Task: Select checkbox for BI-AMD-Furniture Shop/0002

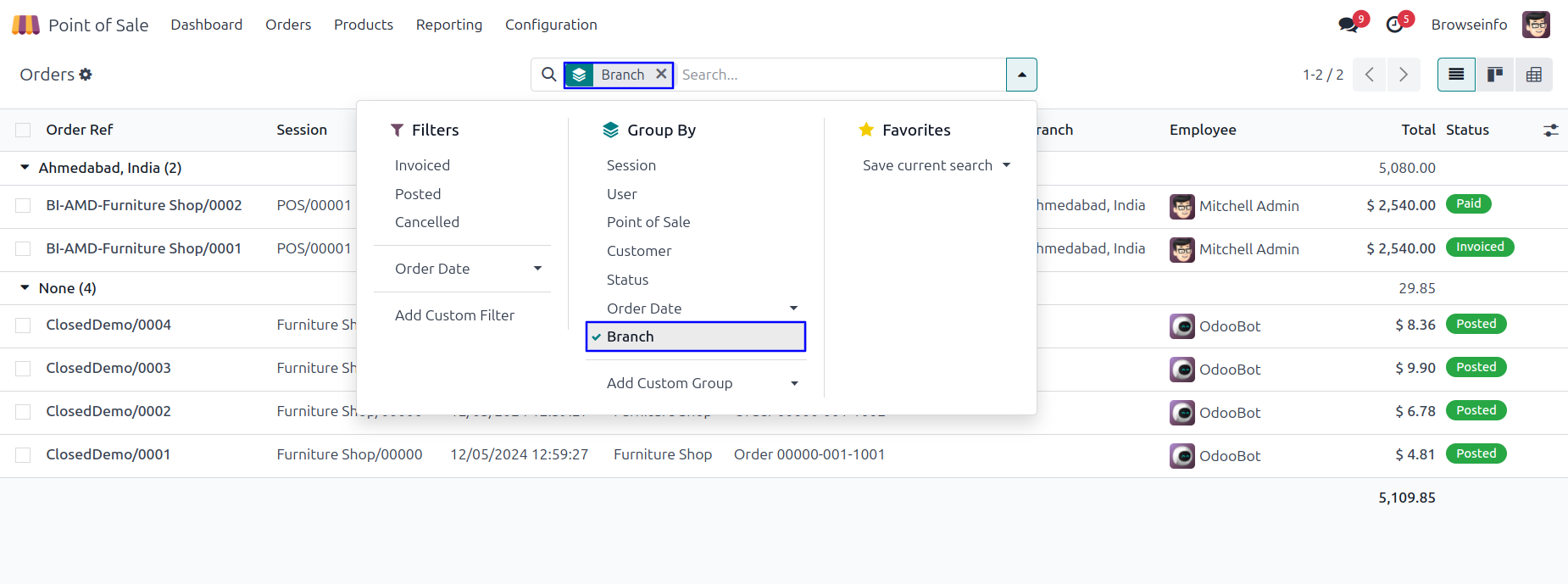Action: [23, 206]
